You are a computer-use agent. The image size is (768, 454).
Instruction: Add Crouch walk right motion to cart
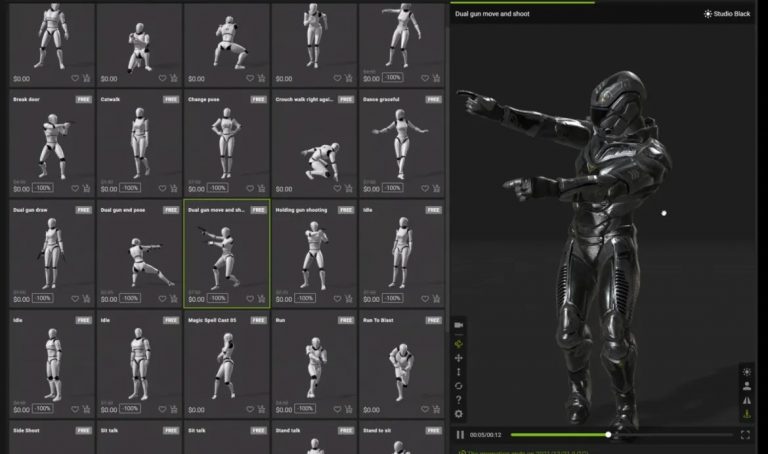pos(349,189)
